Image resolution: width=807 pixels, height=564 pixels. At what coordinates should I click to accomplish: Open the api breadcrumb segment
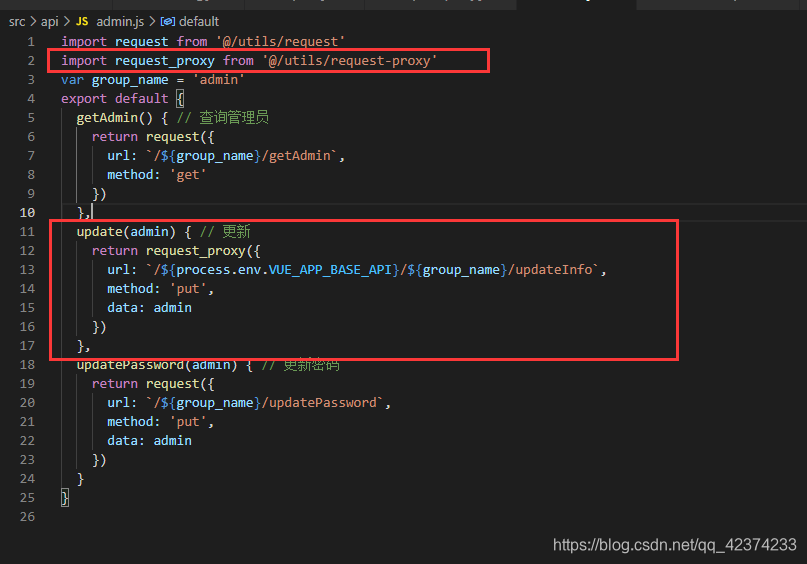click(x=49, y=22)
